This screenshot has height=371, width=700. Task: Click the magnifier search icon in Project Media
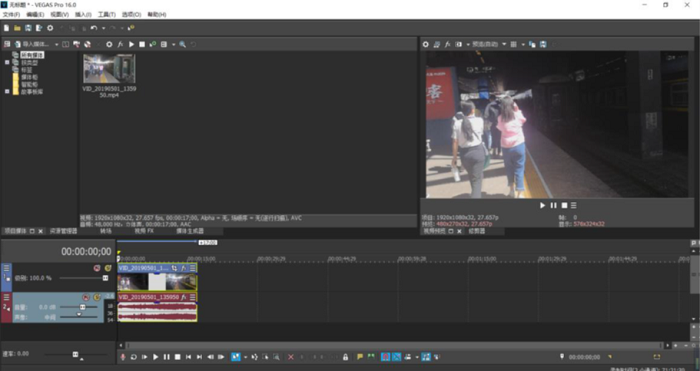pyautogui.click(x=183, y=44)
